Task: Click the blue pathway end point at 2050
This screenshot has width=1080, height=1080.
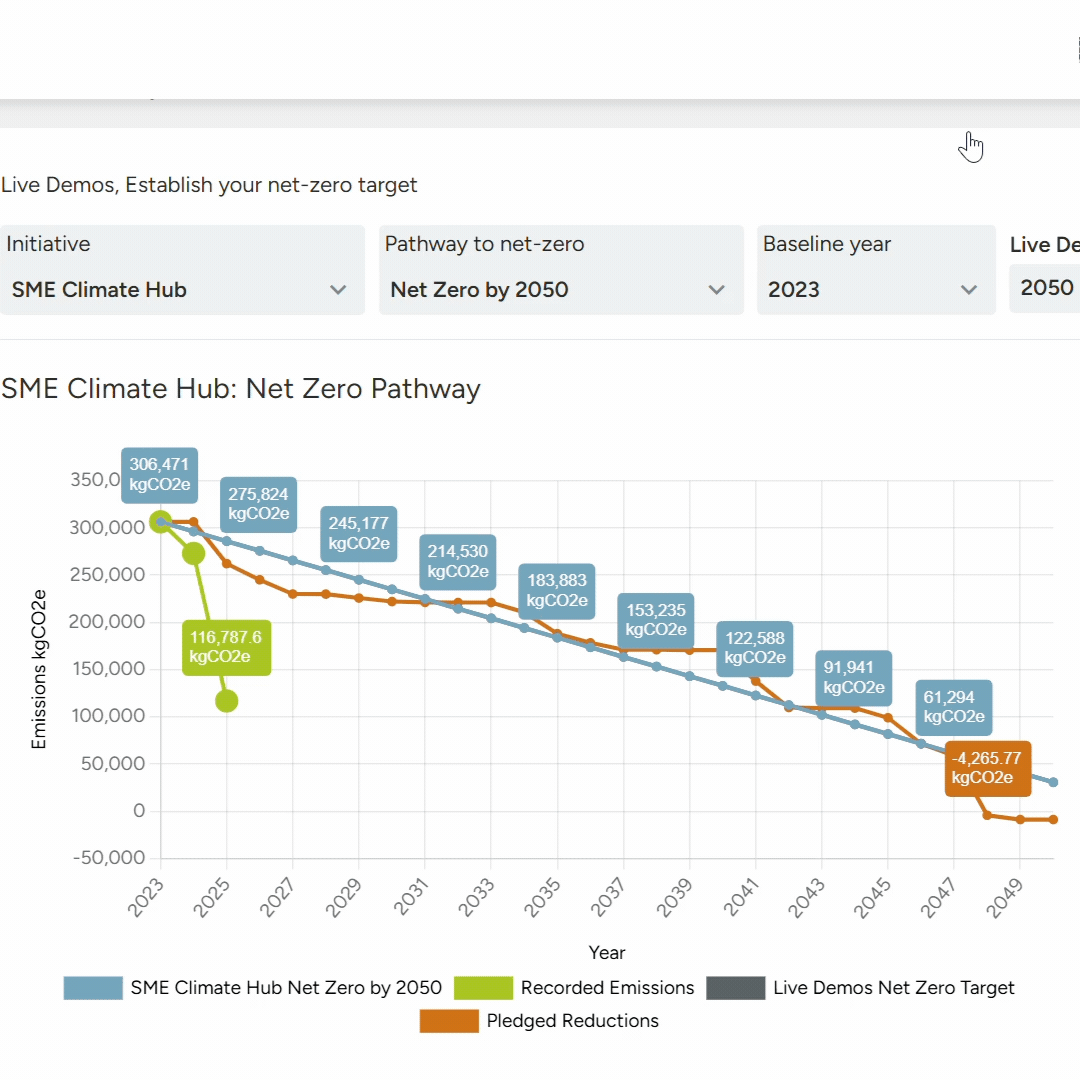Action: [x=1053, y=782]
